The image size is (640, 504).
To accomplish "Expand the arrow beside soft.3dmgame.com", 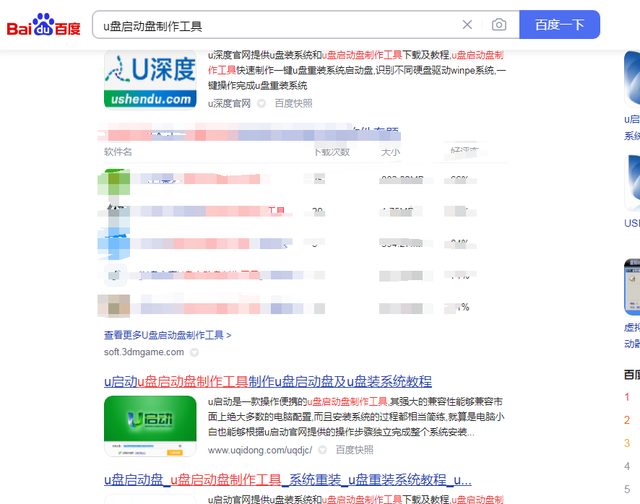I will 194,352.
